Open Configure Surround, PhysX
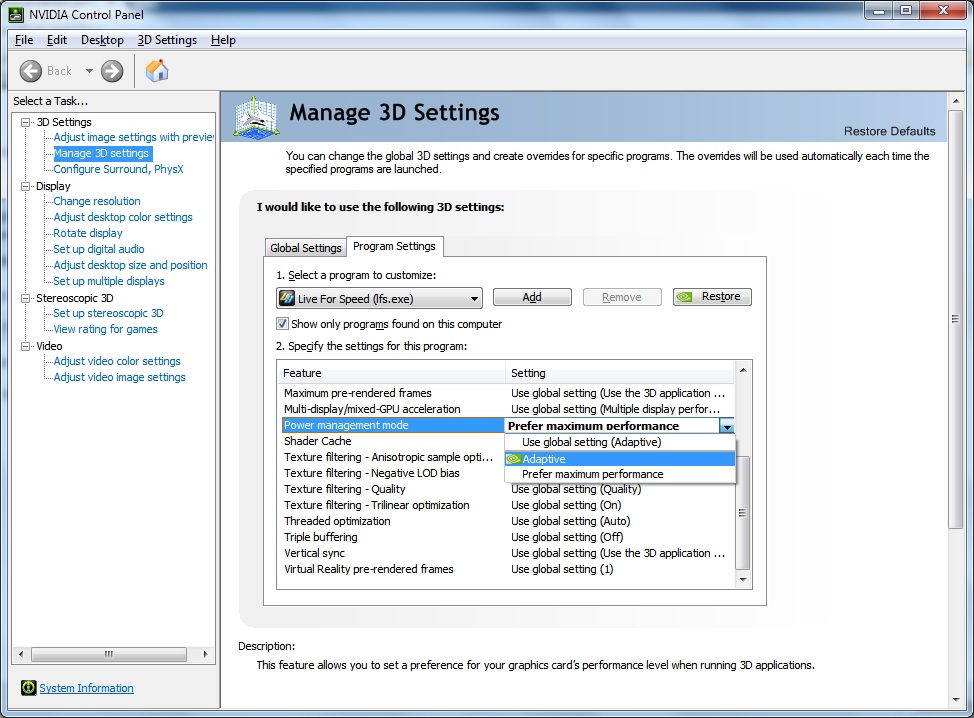This screenshot has width=974, height=718. [118, 169]
